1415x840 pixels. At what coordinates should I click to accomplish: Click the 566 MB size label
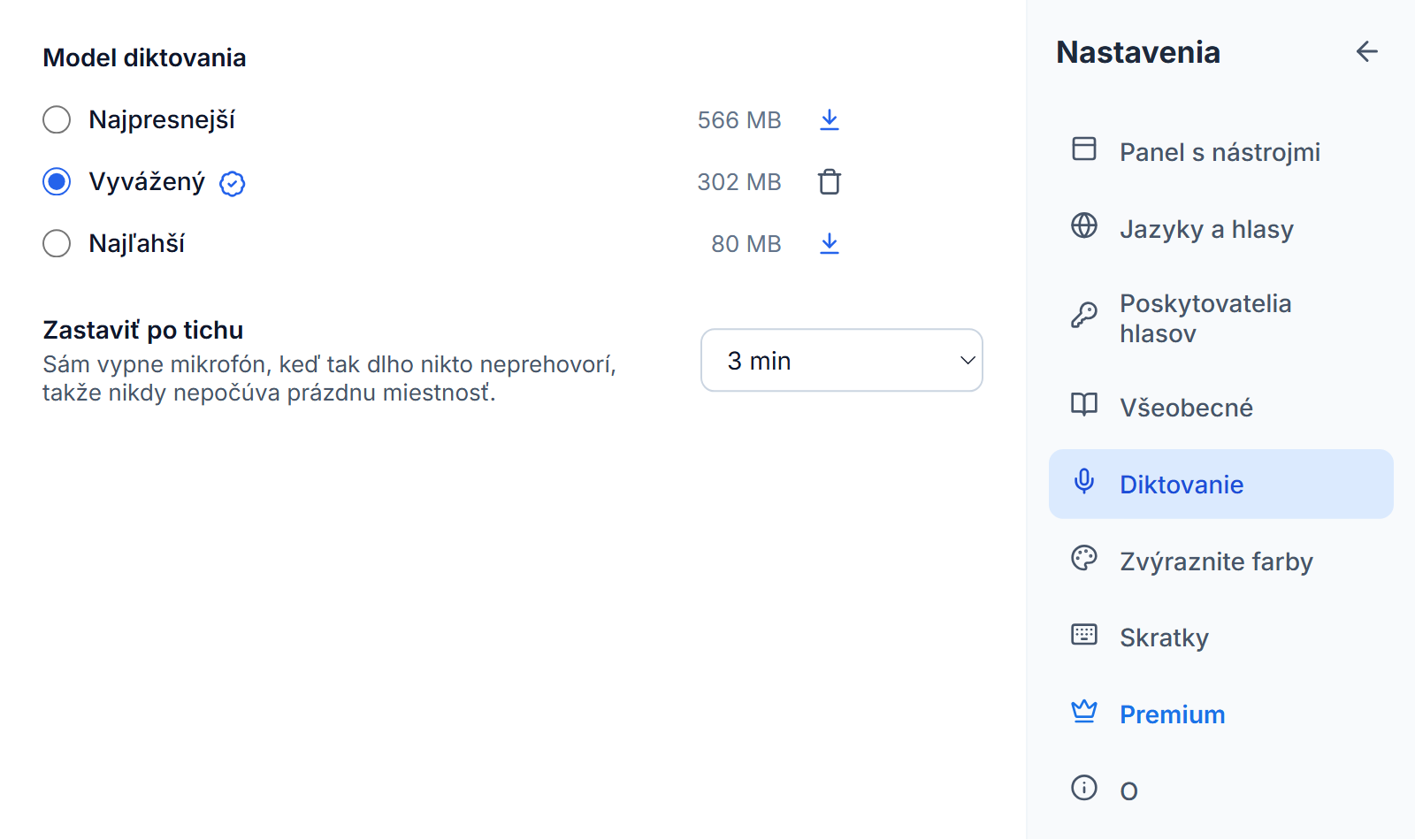pyautogui.click(x=739, y=120)
